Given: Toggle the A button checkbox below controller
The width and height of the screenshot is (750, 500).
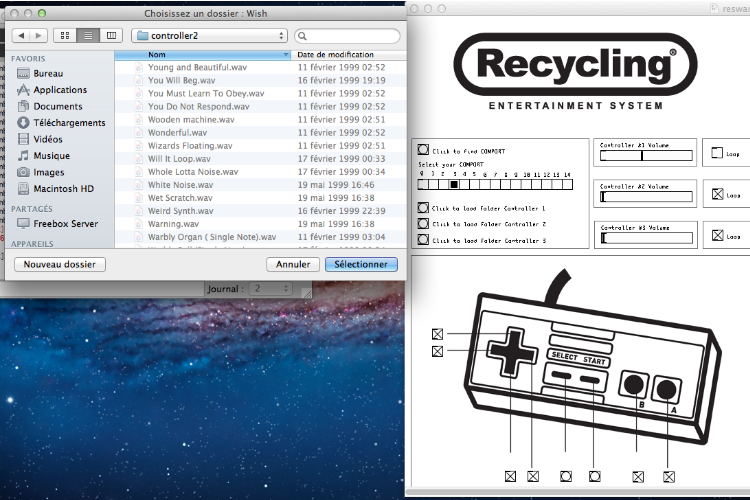Looking at the screenshot, I should [669, 477].
